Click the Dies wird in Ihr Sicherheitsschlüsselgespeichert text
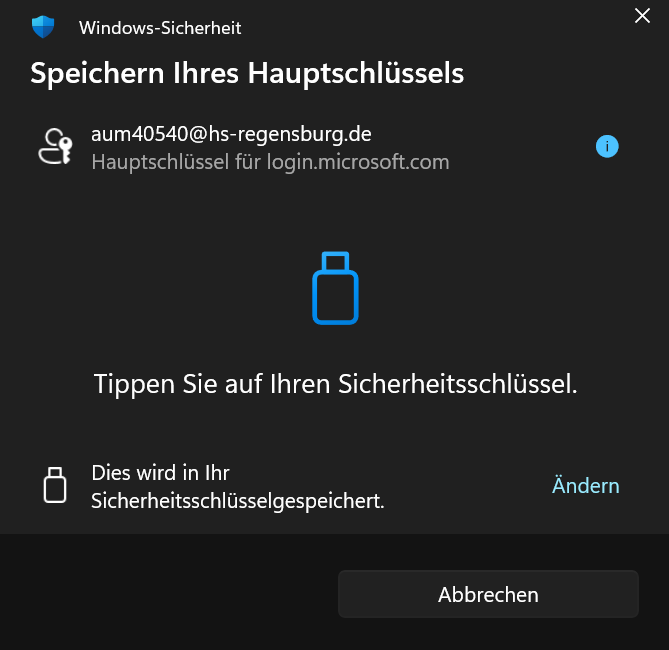The width and height of the screenshot is (669, 650). coord(238,487)
